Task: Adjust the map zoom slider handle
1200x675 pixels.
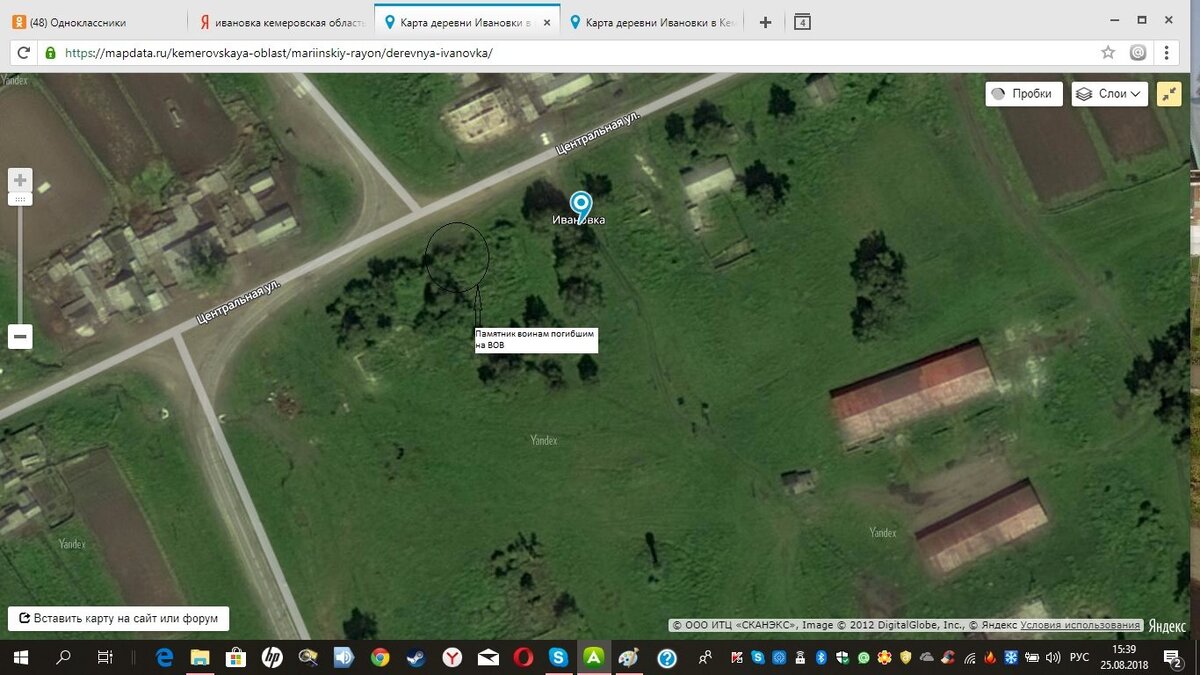Action: [x=20, y=199]
